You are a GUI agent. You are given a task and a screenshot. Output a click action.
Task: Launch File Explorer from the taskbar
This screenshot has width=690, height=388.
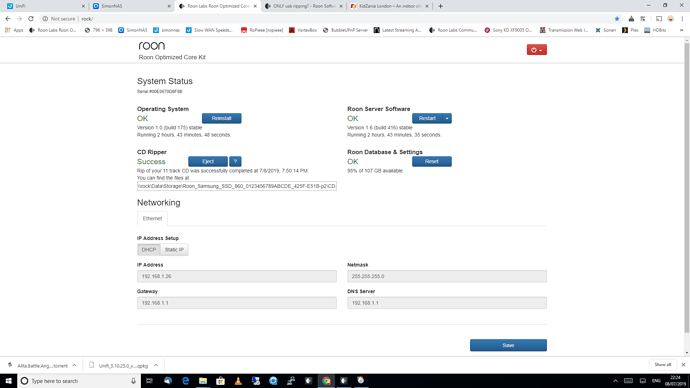(x=203, y=381)
